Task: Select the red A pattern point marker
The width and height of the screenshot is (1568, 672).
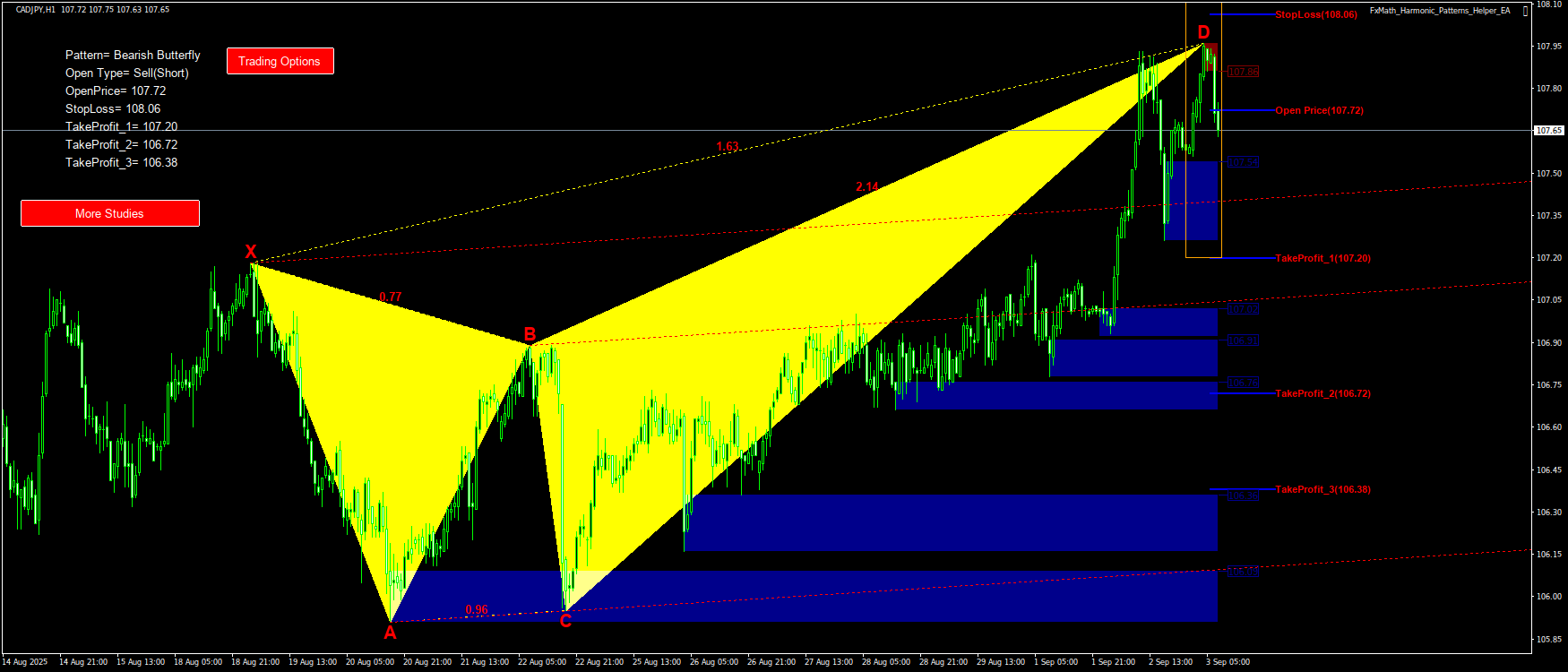Action: [x=390, y=633]
